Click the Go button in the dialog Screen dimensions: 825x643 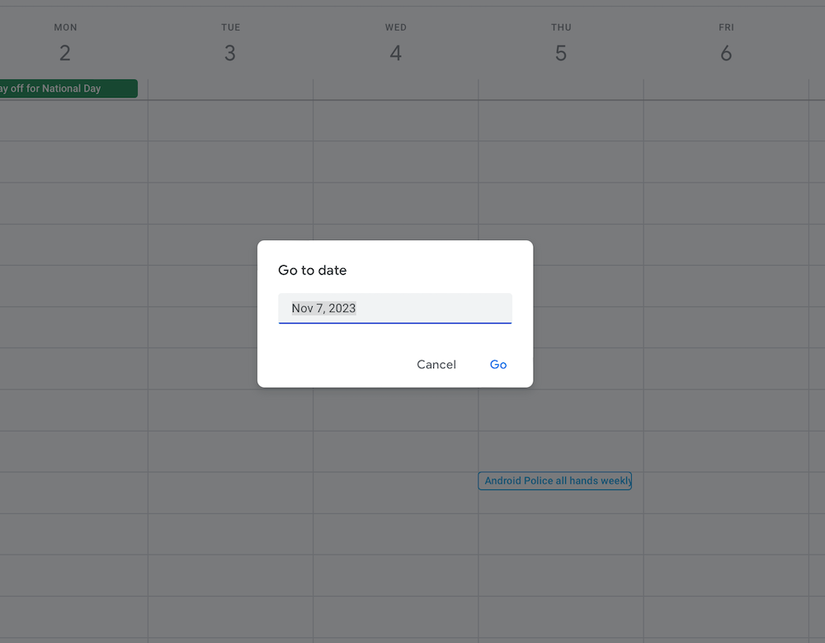pyautogui.click(x=498, y=365)
